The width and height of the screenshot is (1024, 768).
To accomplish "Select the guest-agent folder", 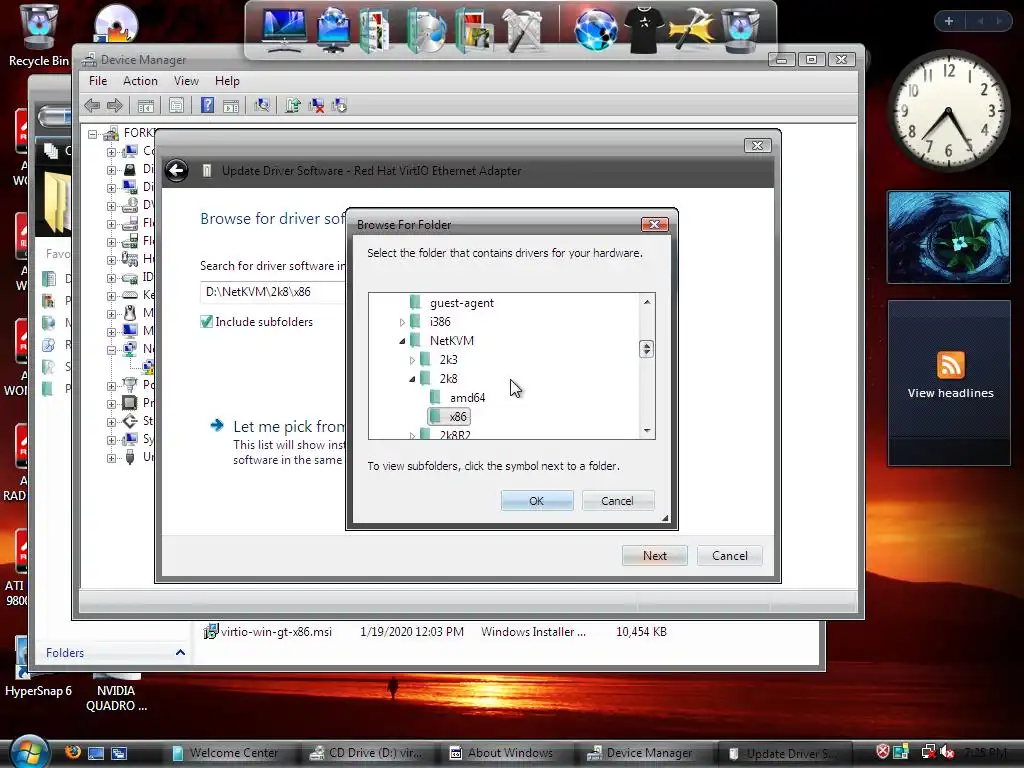I will click(x=462, y=303).
